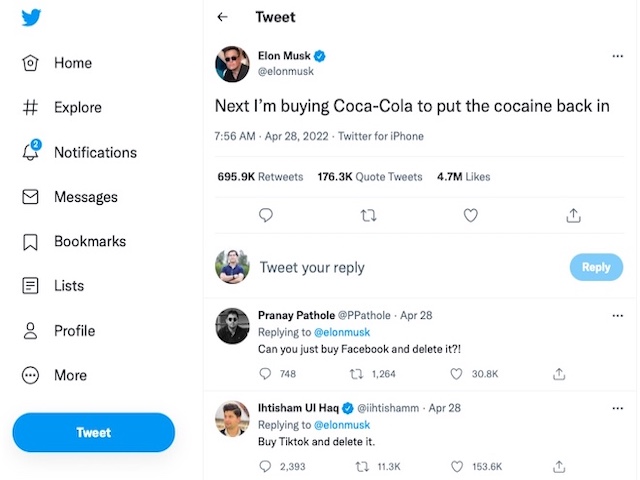Image resolution: width=640 pixels, height=480 pixels.
Task: Share the main tweet via share icon
Action: [x=573, y=215]
